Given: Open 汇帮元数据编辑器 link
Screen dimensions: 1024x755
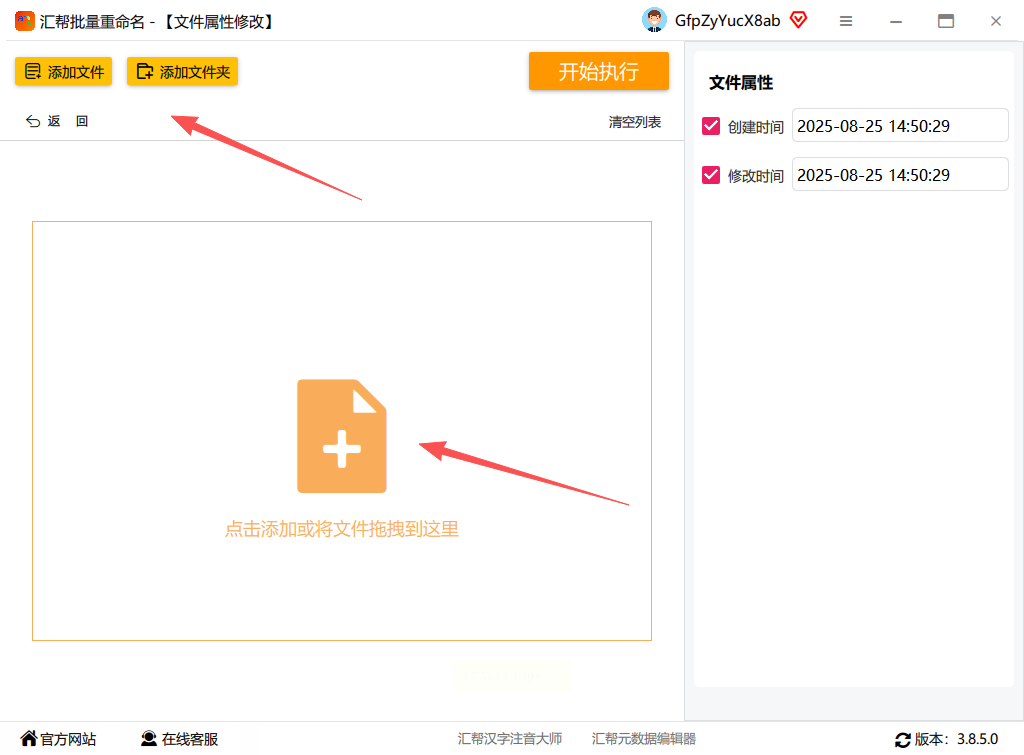Looking at the screenshot, I should tap(643, 739).
